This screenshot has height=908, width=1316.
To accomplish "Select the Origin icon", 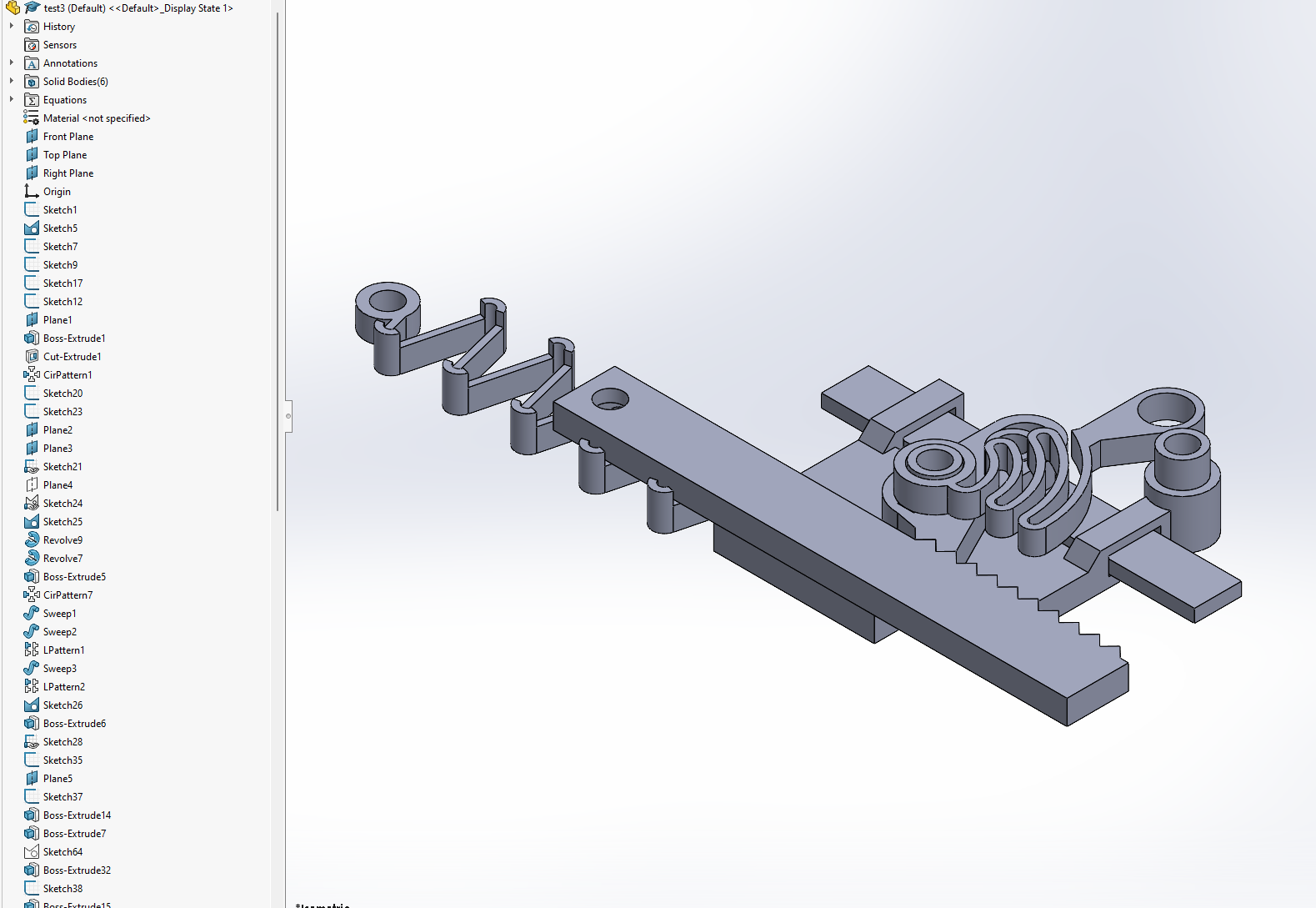I will (32, 192).
